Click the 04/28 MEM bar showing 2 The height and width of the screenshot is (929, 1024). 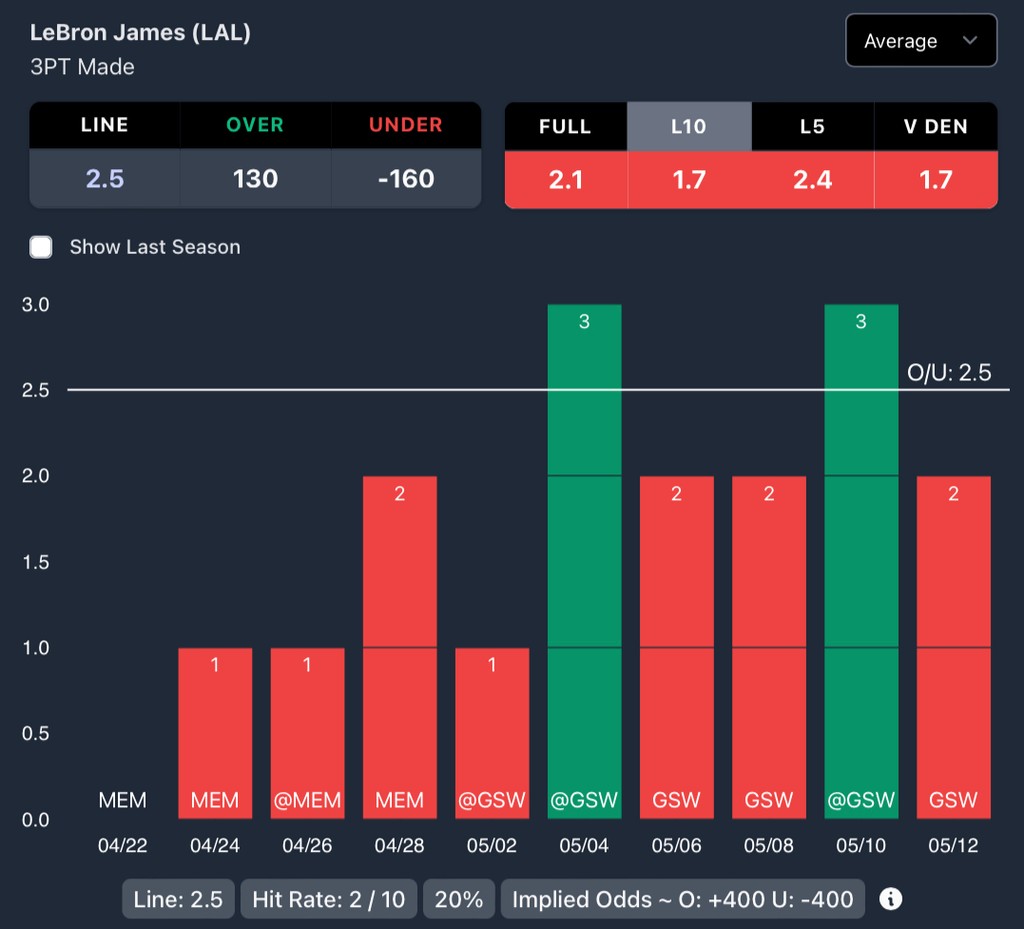[x=400, y=647]
